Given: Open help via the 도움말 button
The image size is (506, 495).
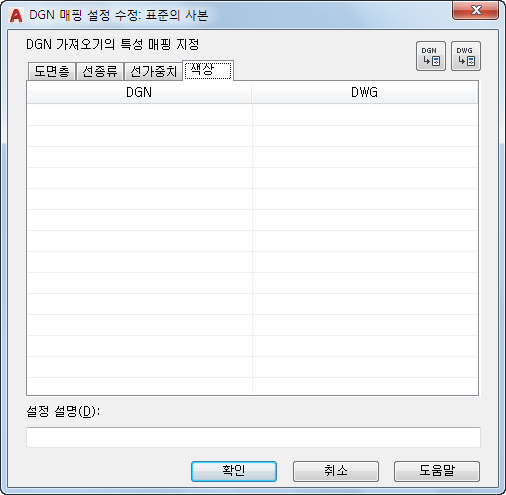Looking at the screenshot, I should coord(437,471).
